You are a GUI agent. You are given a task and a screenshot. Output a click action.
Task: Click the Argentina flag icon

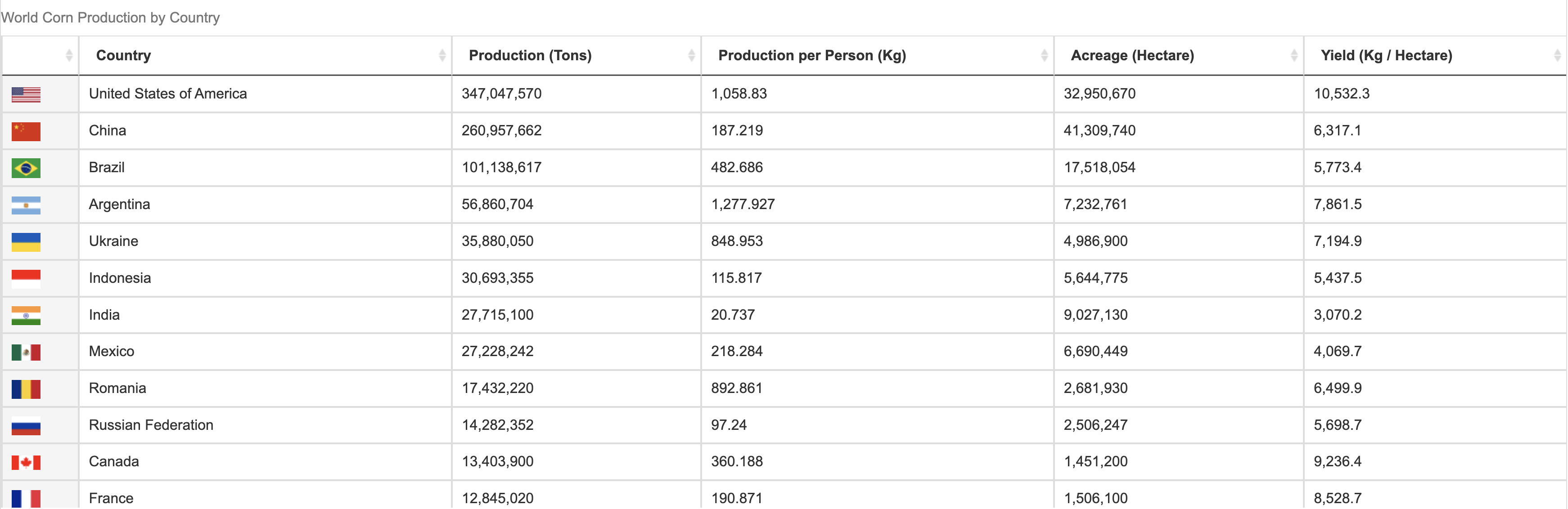(26, 204)
